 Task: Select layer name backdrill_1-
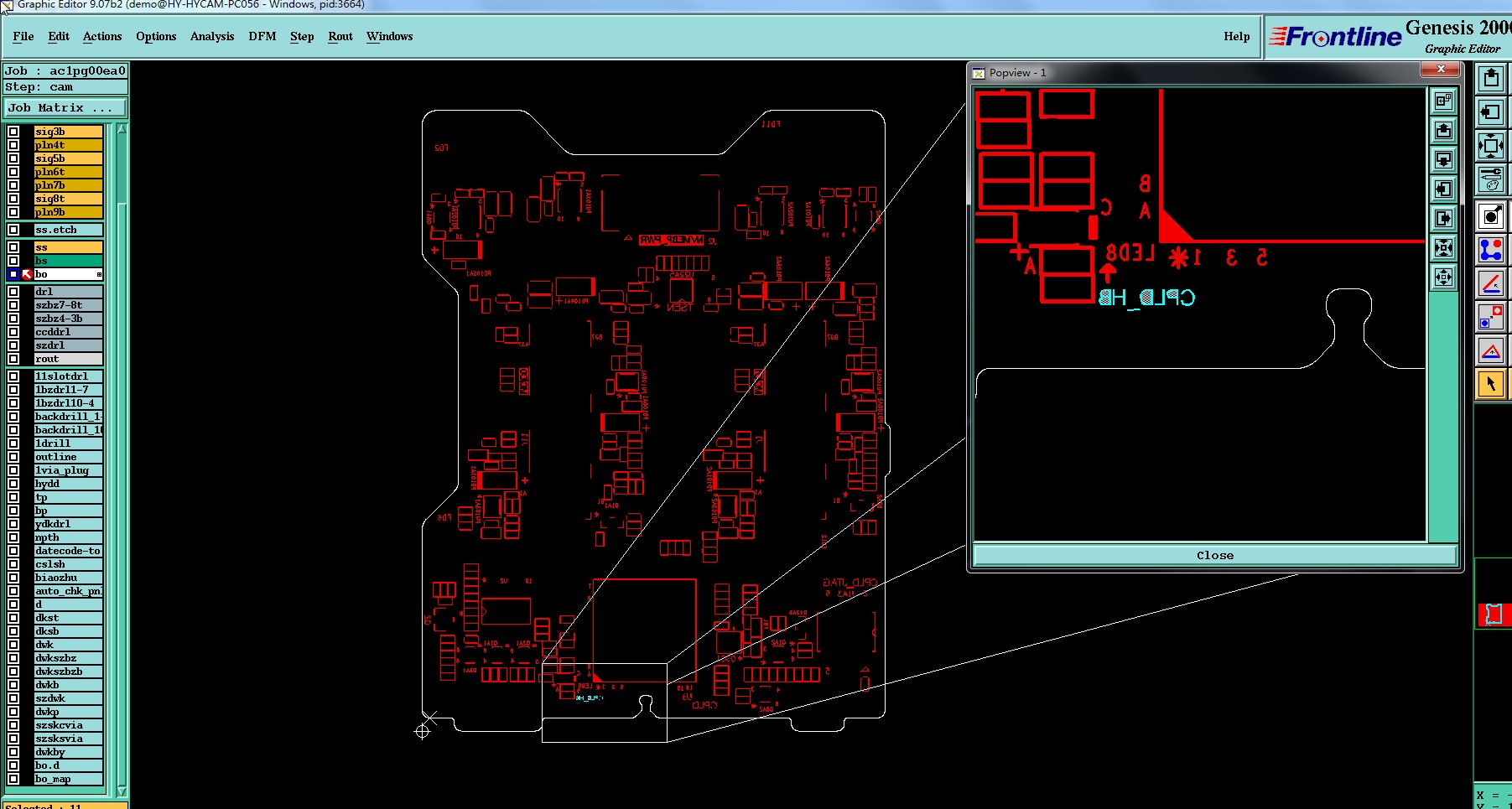pos(69,417)
